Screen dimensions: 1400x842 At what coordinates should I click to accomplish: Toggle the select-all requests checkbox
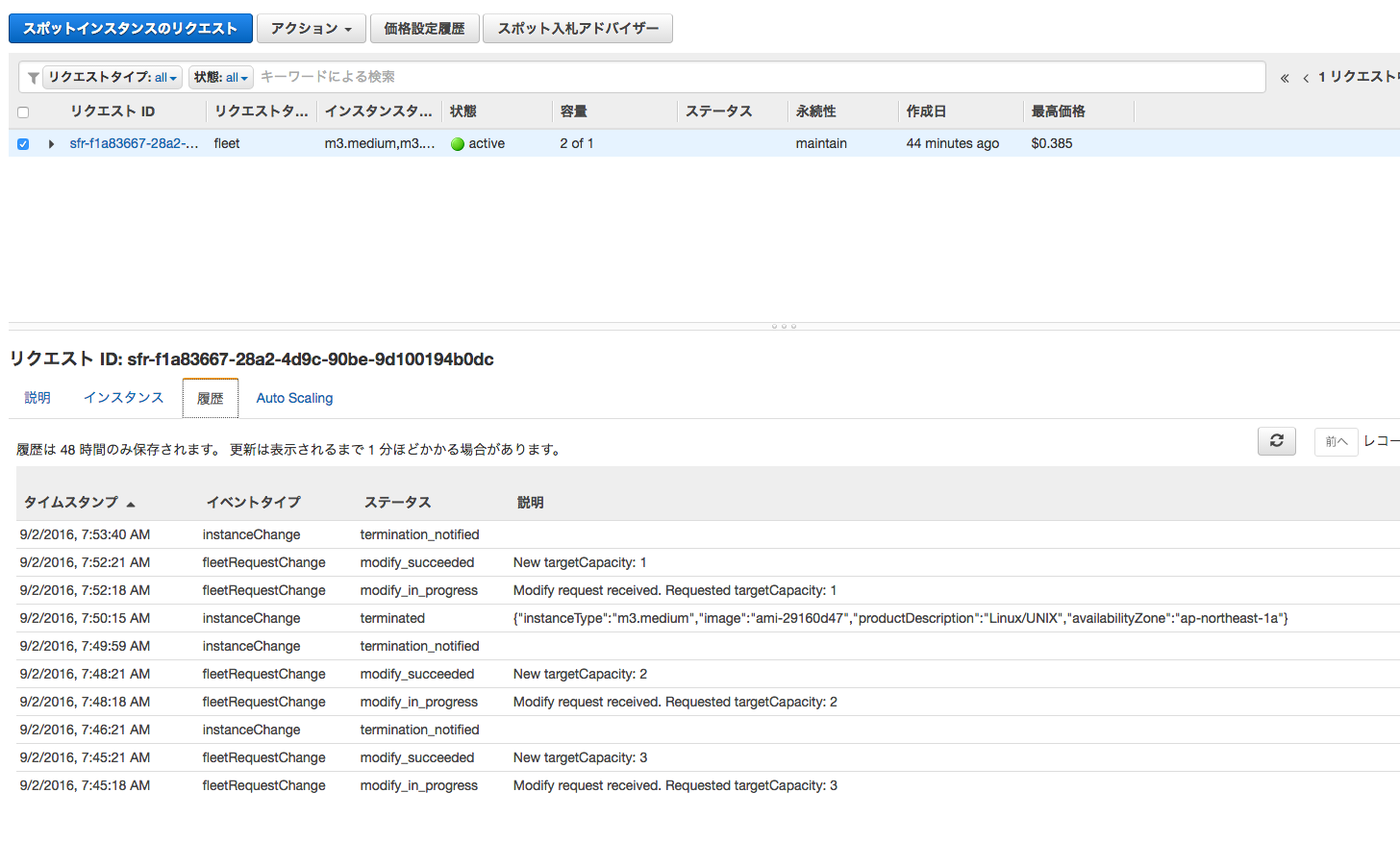pos(23,112)
